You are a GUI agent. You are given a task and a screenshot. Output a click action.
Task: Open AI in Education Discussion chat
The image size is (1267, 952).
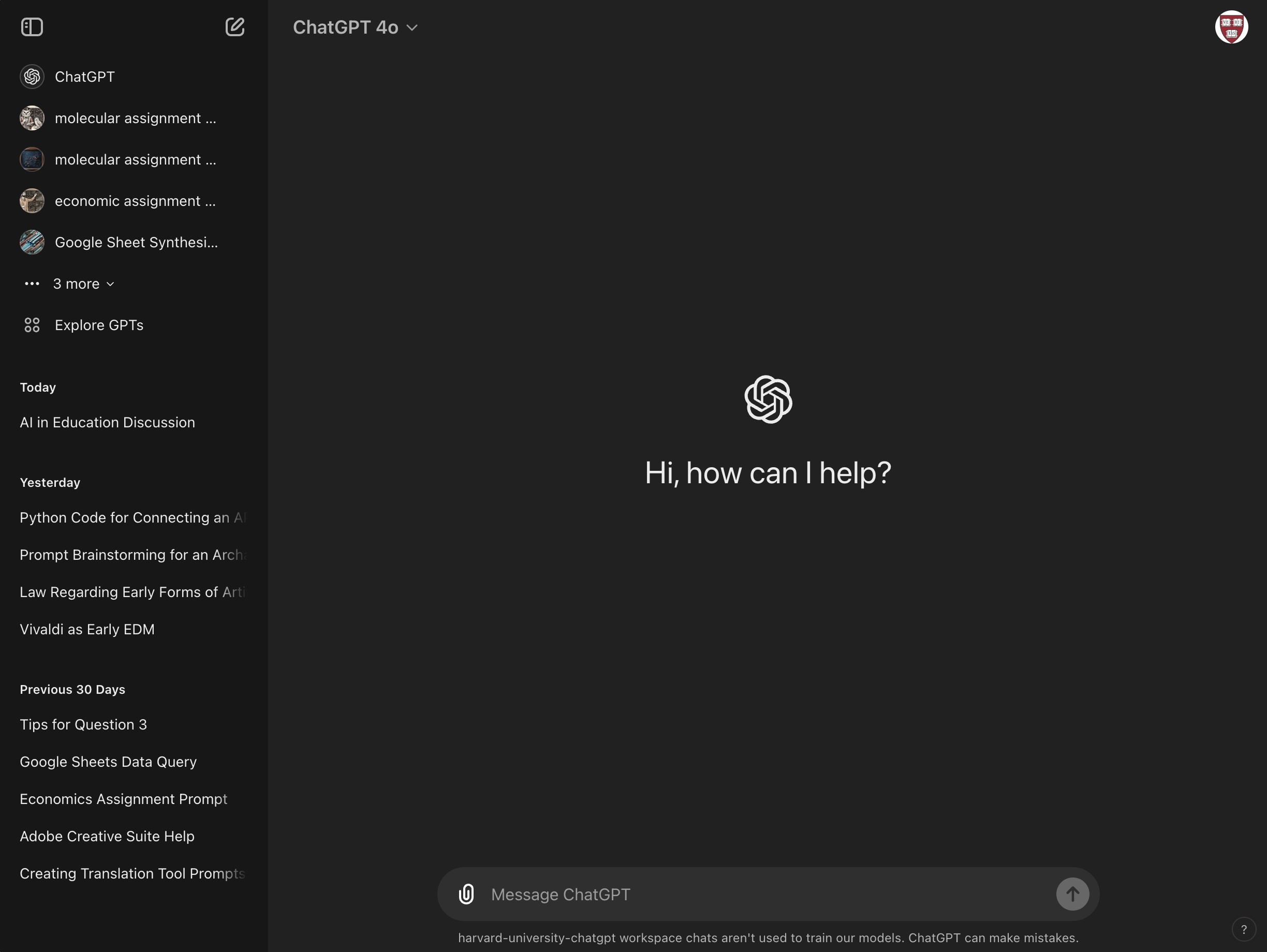107,423
